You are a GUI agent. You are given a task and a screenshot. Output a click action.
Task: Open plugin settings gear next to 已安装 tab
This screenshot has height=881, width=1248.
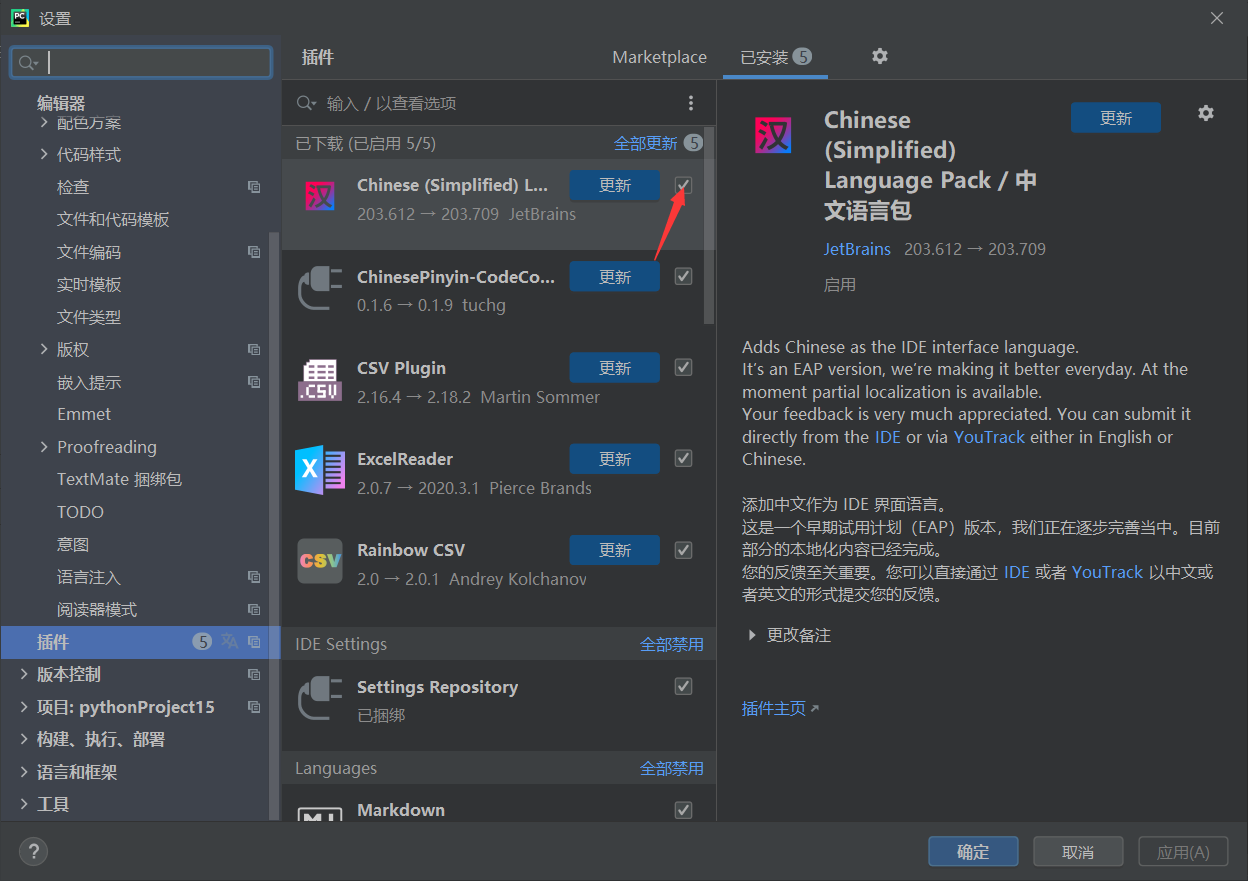point(880,56)
